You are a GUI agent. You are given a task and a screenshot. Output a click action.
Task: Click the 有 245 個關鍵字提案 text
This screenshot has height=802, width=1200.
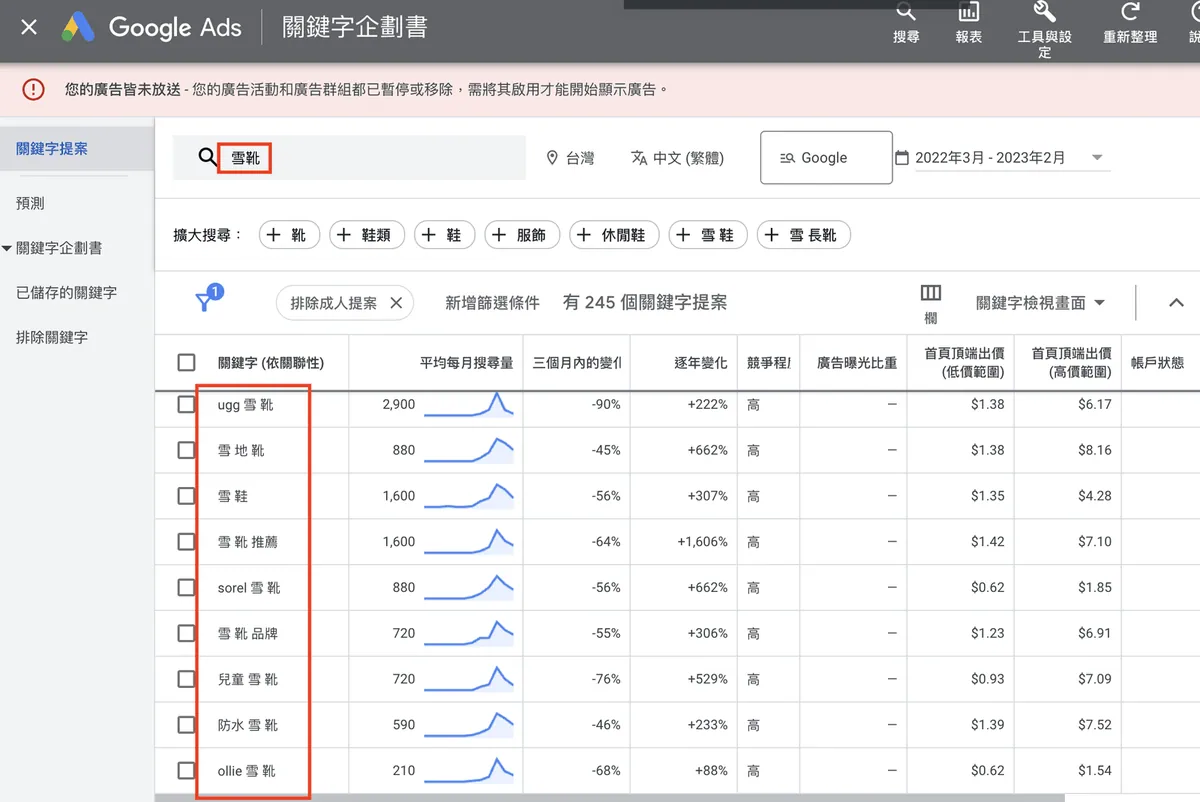[x=645, y=302]
